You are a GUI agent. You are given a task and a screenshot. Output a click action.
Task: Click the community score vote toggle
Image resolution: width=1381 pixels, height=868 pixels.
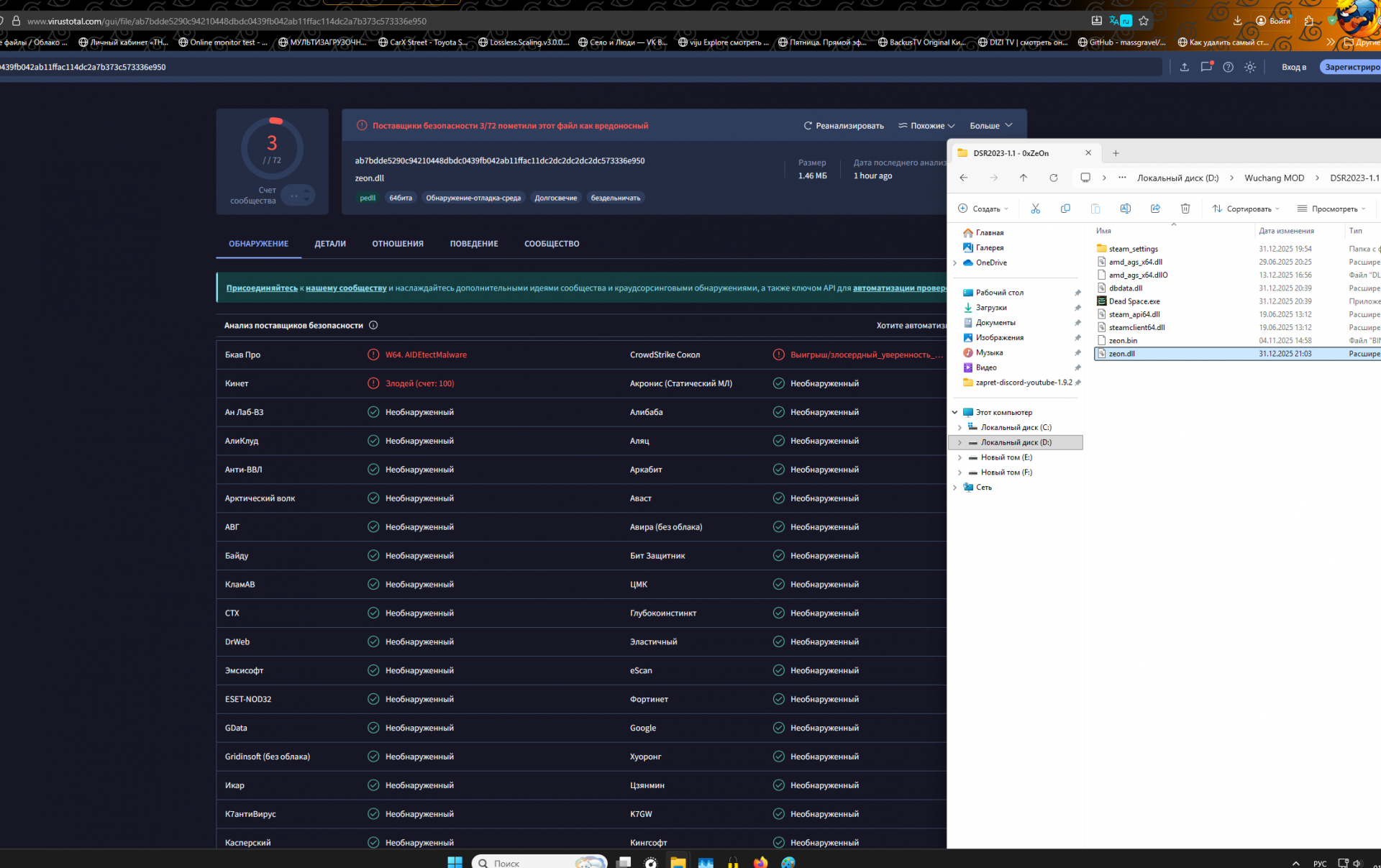tap(298, 196)
